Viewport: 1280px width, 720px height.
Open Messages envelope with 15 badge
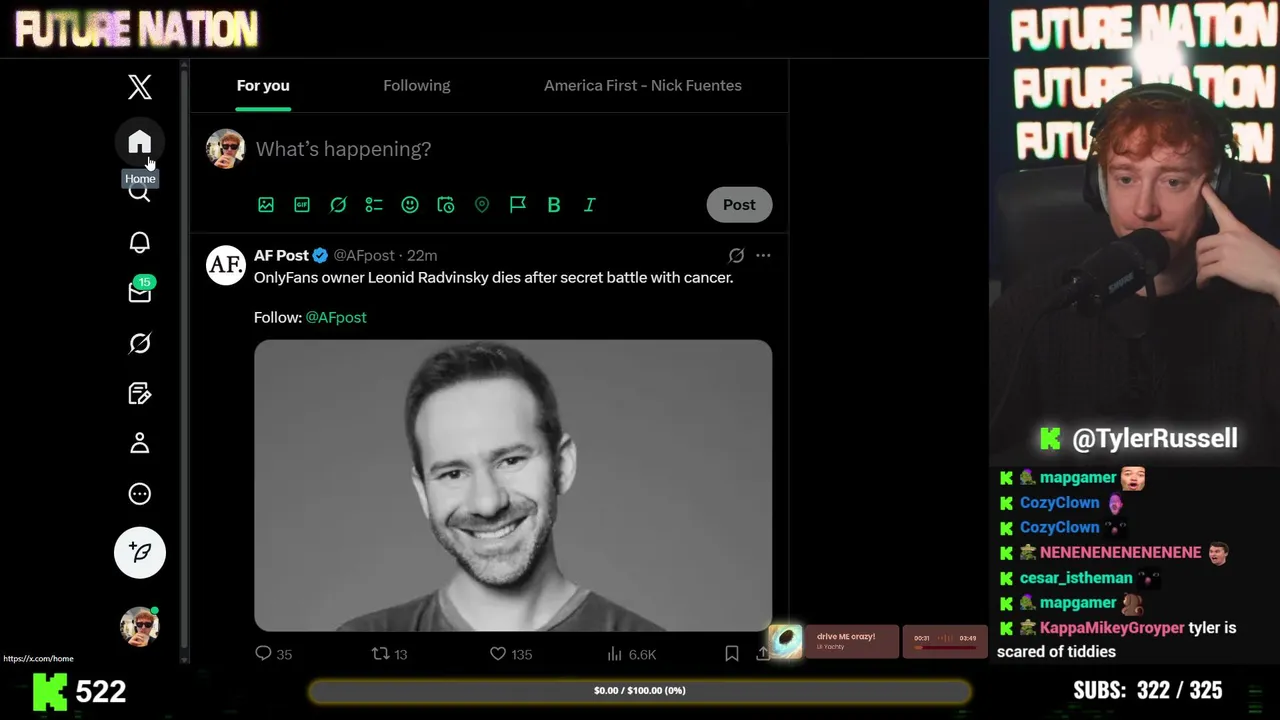coord(140,291)
